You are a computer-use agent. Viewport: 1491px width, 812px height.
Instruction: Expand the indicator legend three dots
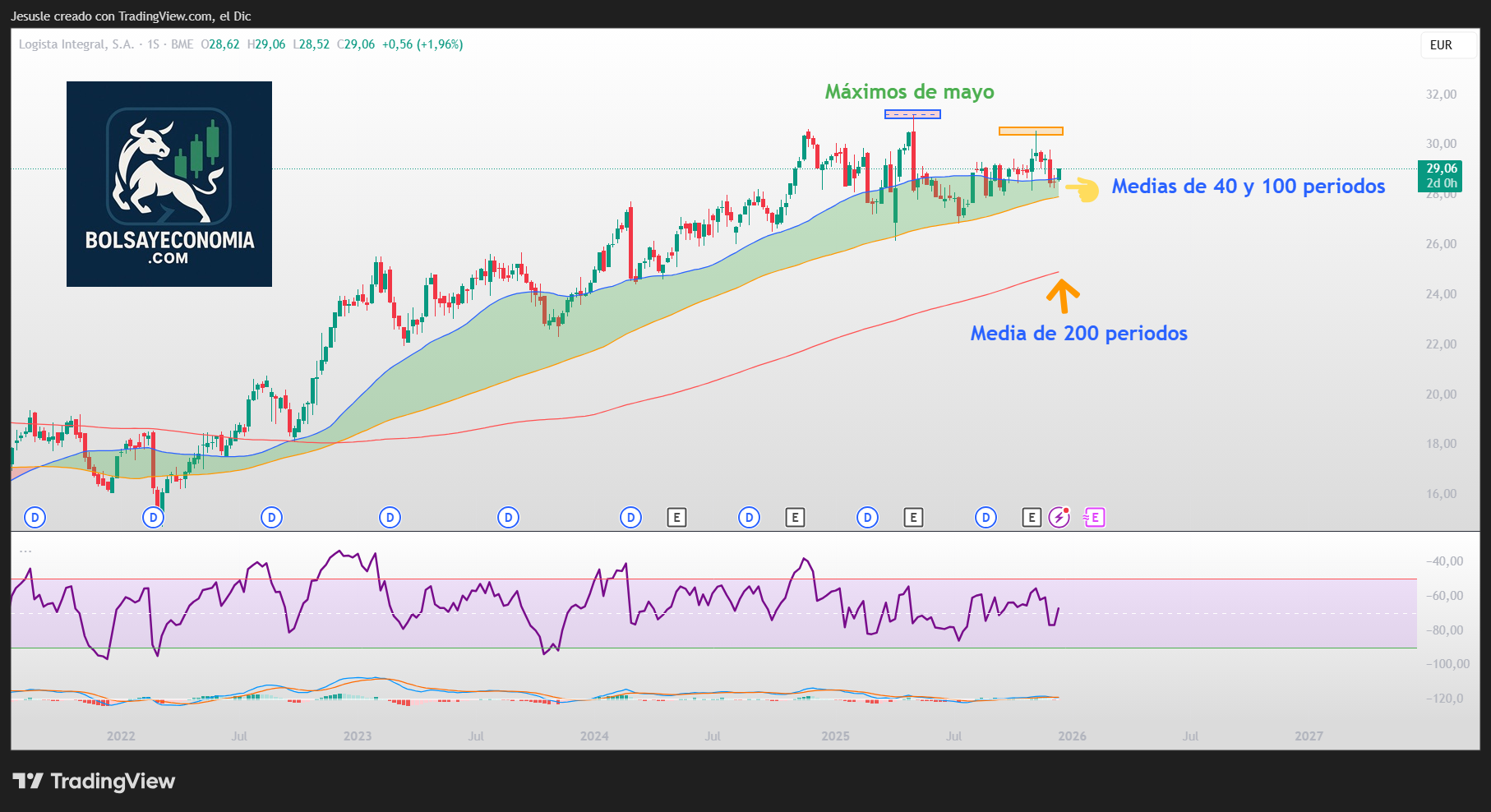click(x=25, y=551)
